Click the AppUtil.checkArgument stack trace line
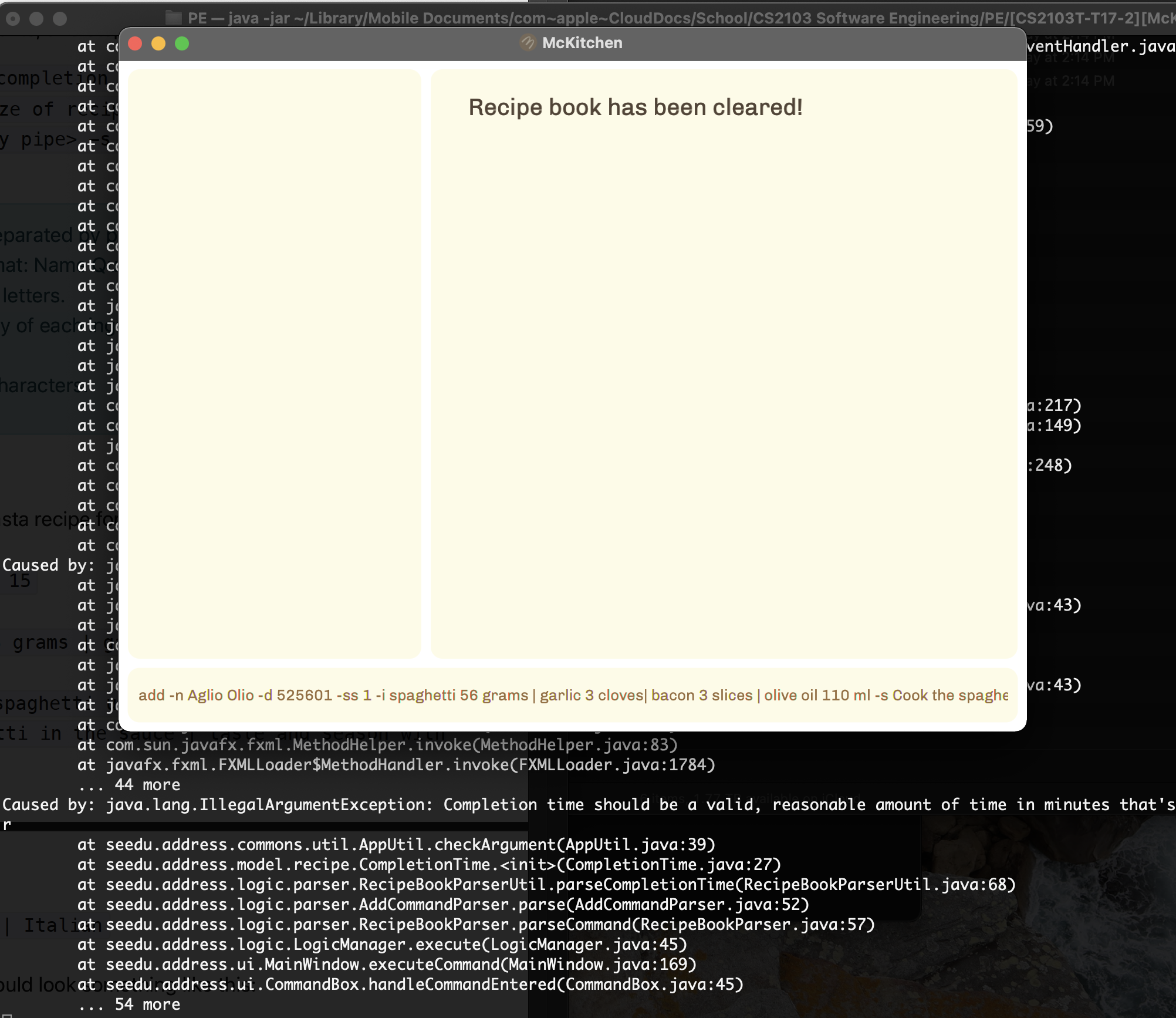 click(396, 845)
